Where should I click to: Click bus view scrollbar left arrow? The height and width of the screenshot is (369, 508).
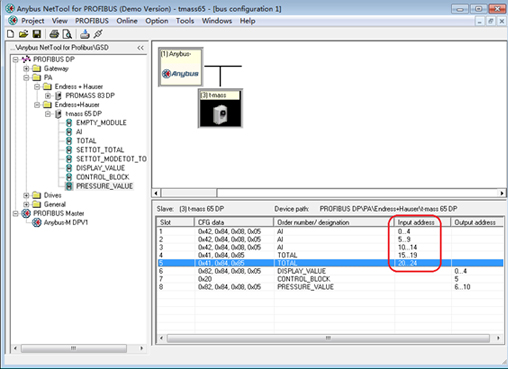[156, 193]
